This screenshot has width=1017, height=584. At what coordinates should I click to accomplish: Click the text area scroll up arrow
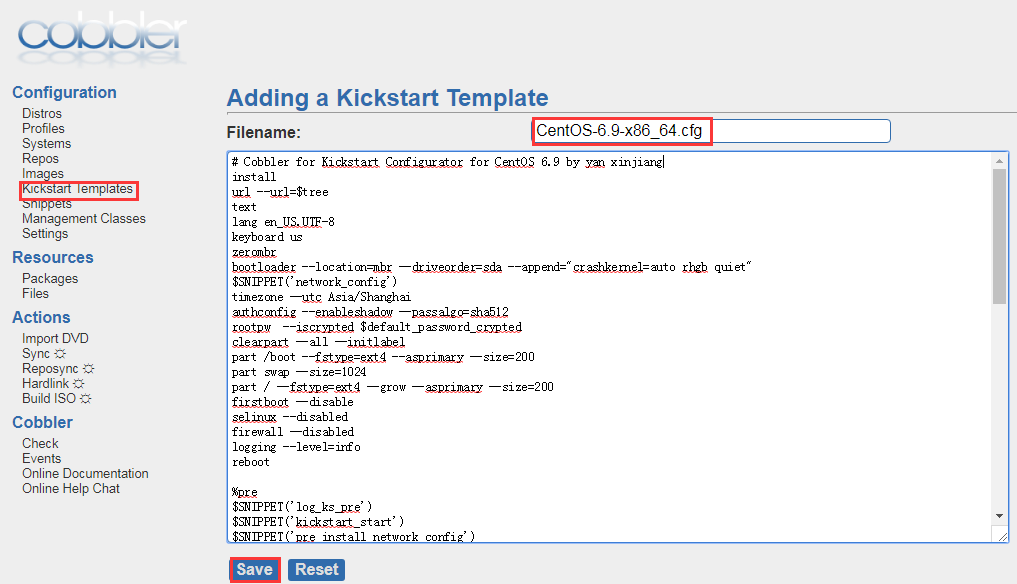point(999,161)
